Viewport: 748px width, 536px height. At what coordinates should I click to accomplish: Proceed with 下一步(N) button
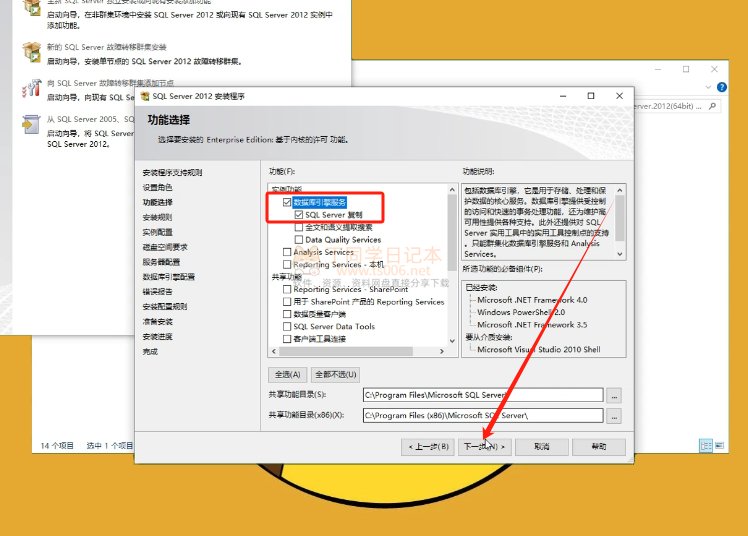click(x=484, y=447)
